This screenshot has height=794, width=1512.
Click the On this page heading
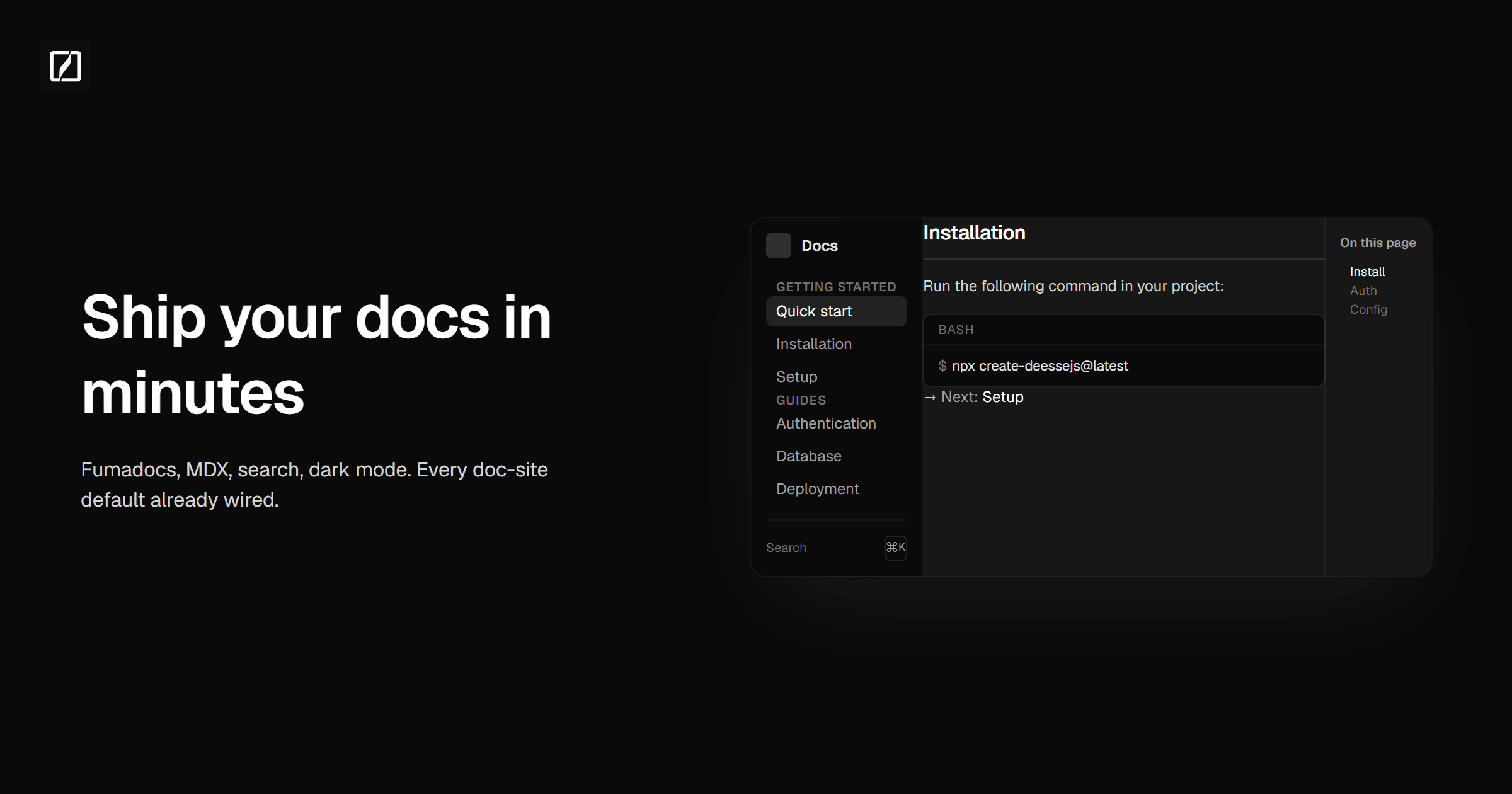coord(1378,243)
